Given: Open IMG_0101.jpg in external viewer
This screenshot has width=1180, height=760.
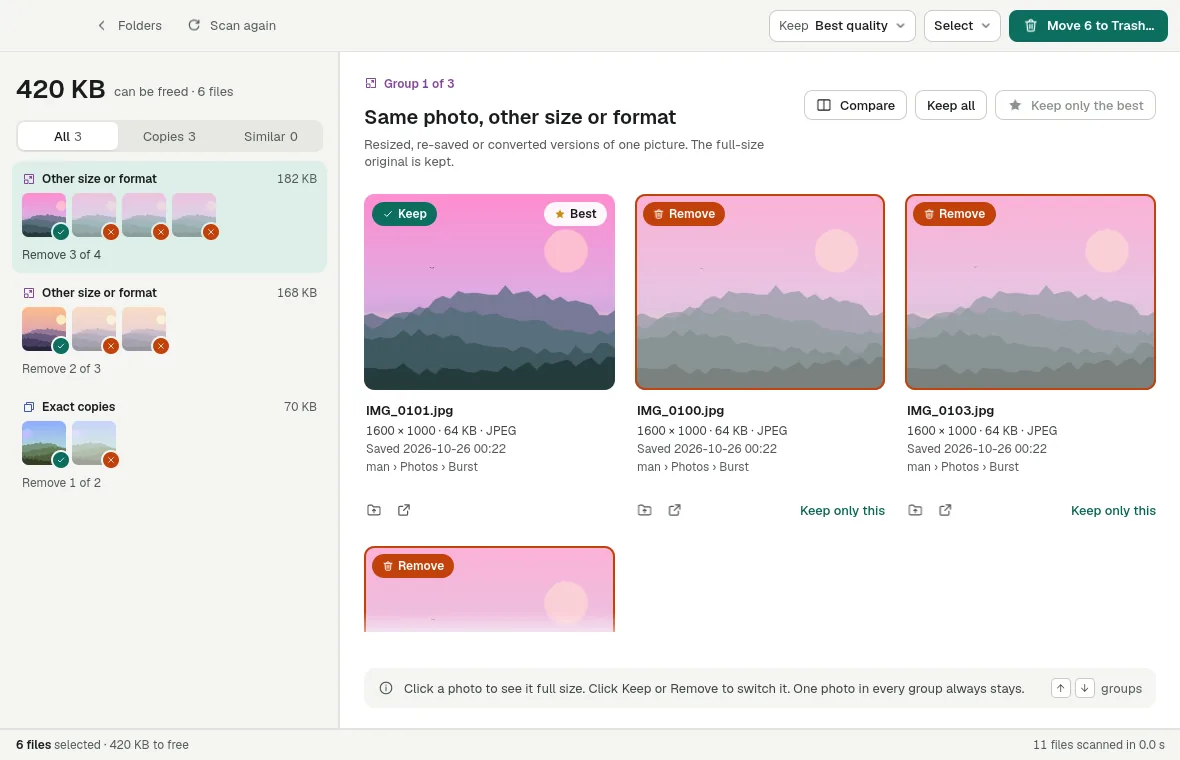Looking at the screenshot, I should [404, 510].
